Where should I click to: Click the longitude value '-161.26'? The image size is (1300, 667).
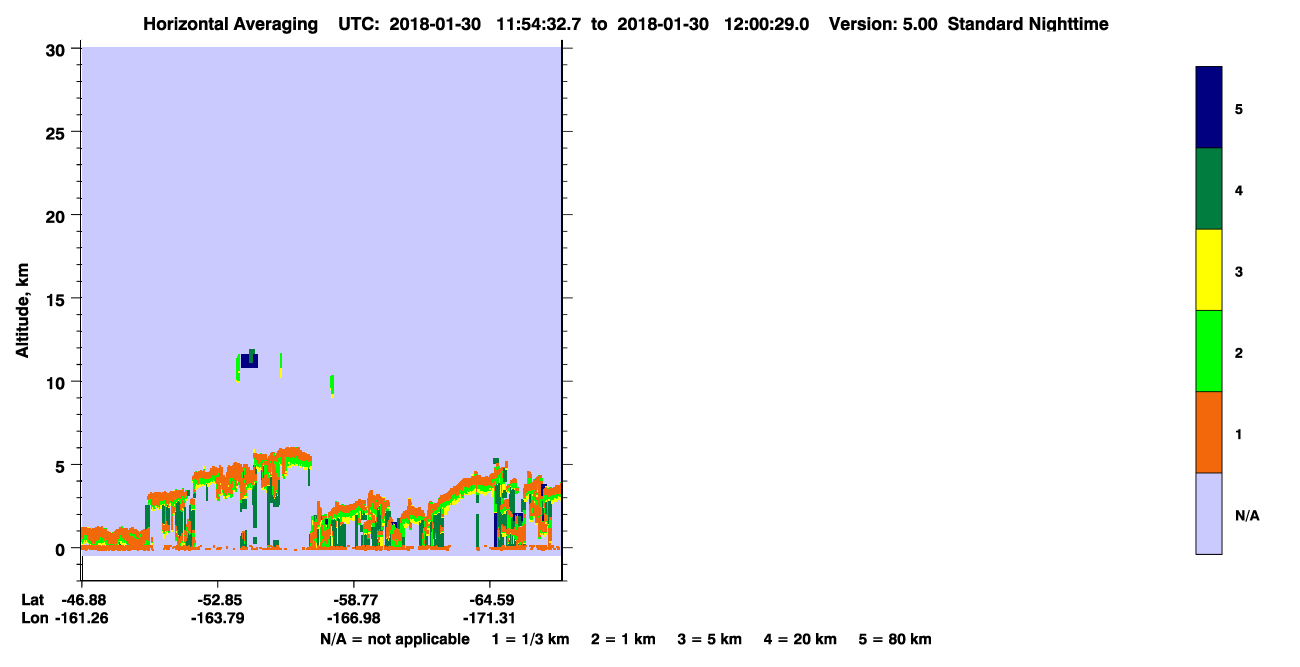(x=82, y=619)
